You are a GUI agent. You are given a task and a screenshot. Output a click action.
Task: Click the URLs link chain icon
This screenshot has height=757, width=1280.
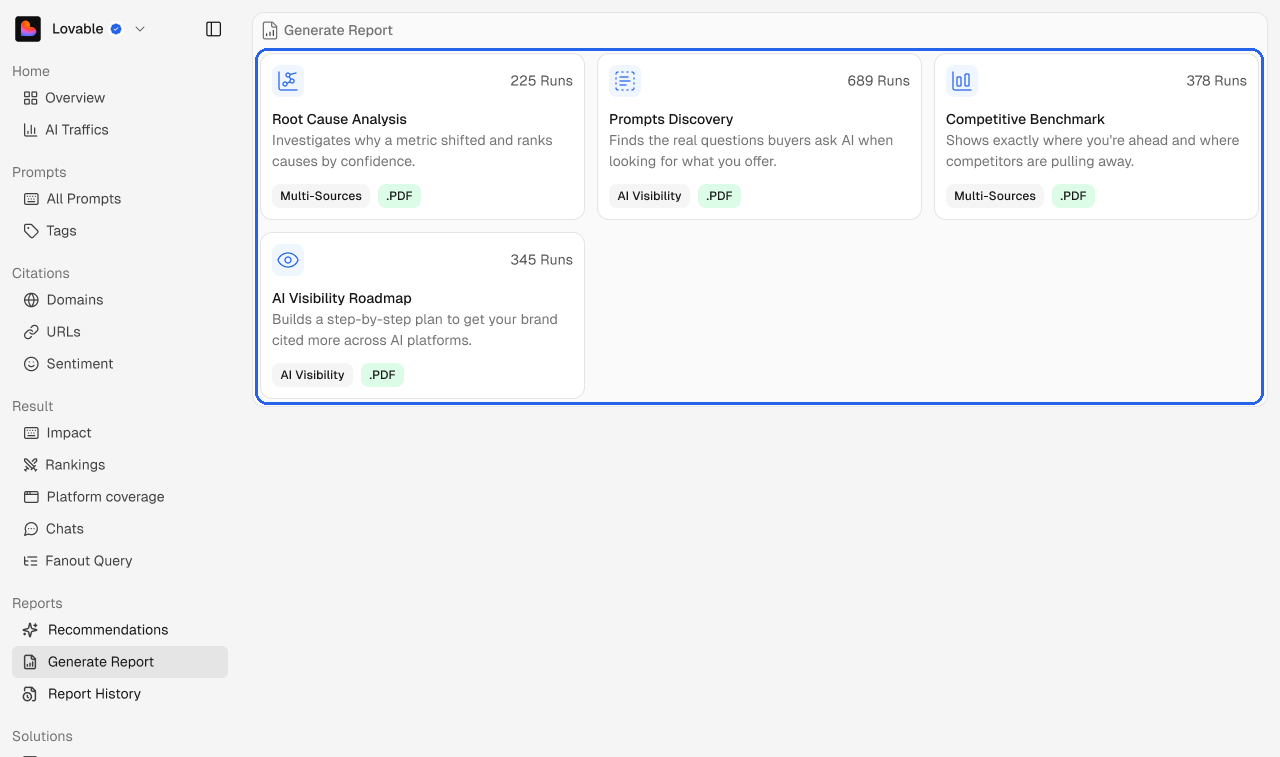tap(31, 332)
